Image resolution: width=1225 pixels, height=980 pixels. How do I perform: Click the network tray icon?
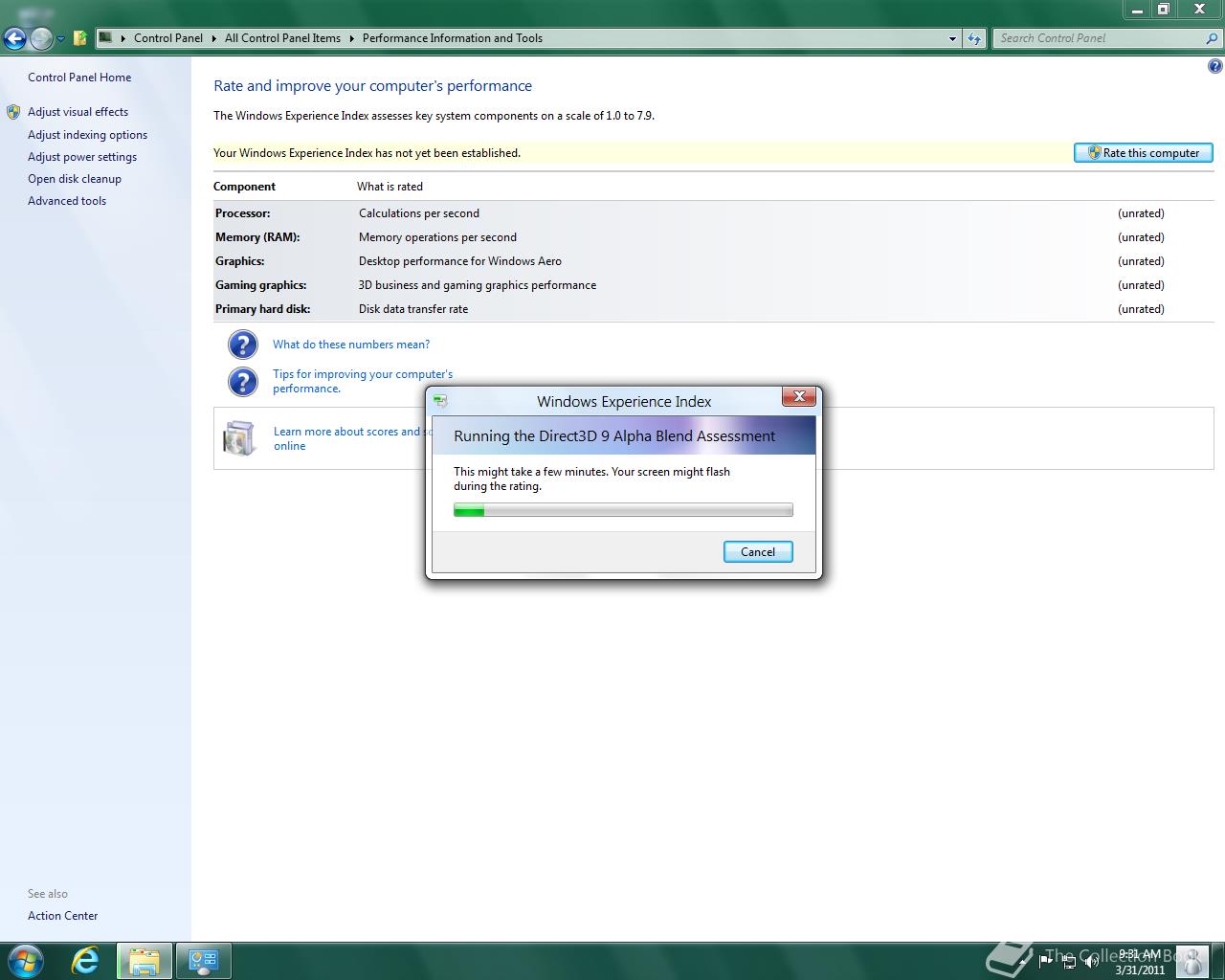coord(1069,961)
